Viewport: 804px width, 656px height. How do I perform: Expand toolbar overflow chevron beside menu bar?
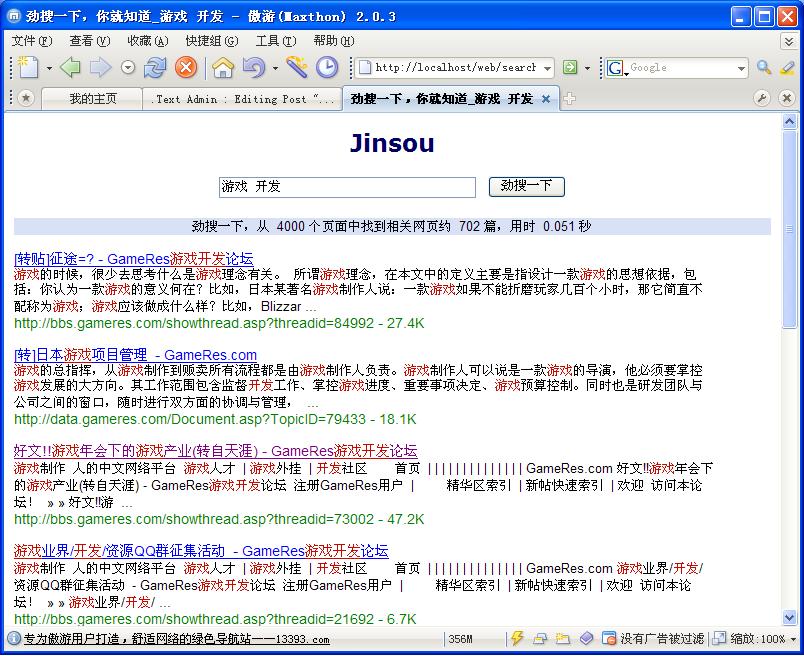click(x=789, y=41)
